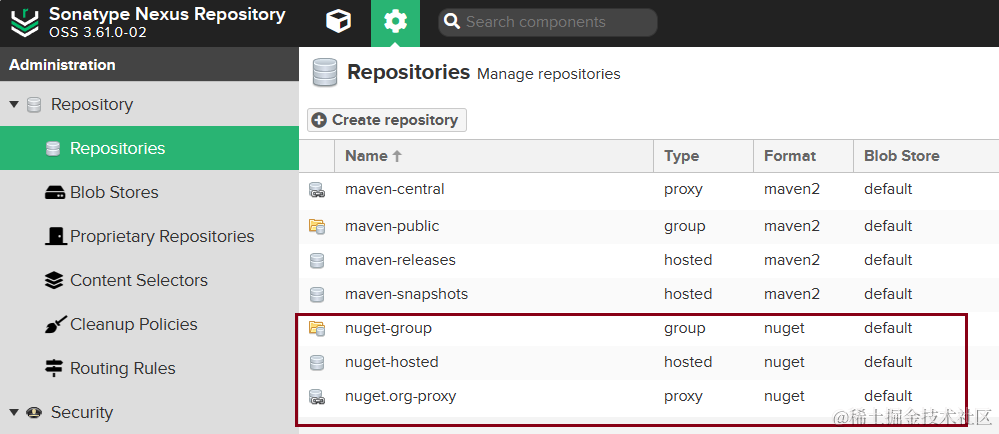The image size is (999, 434).
Task: Click the Routing Rules signpost icon
Action: (x=54, y=368)
